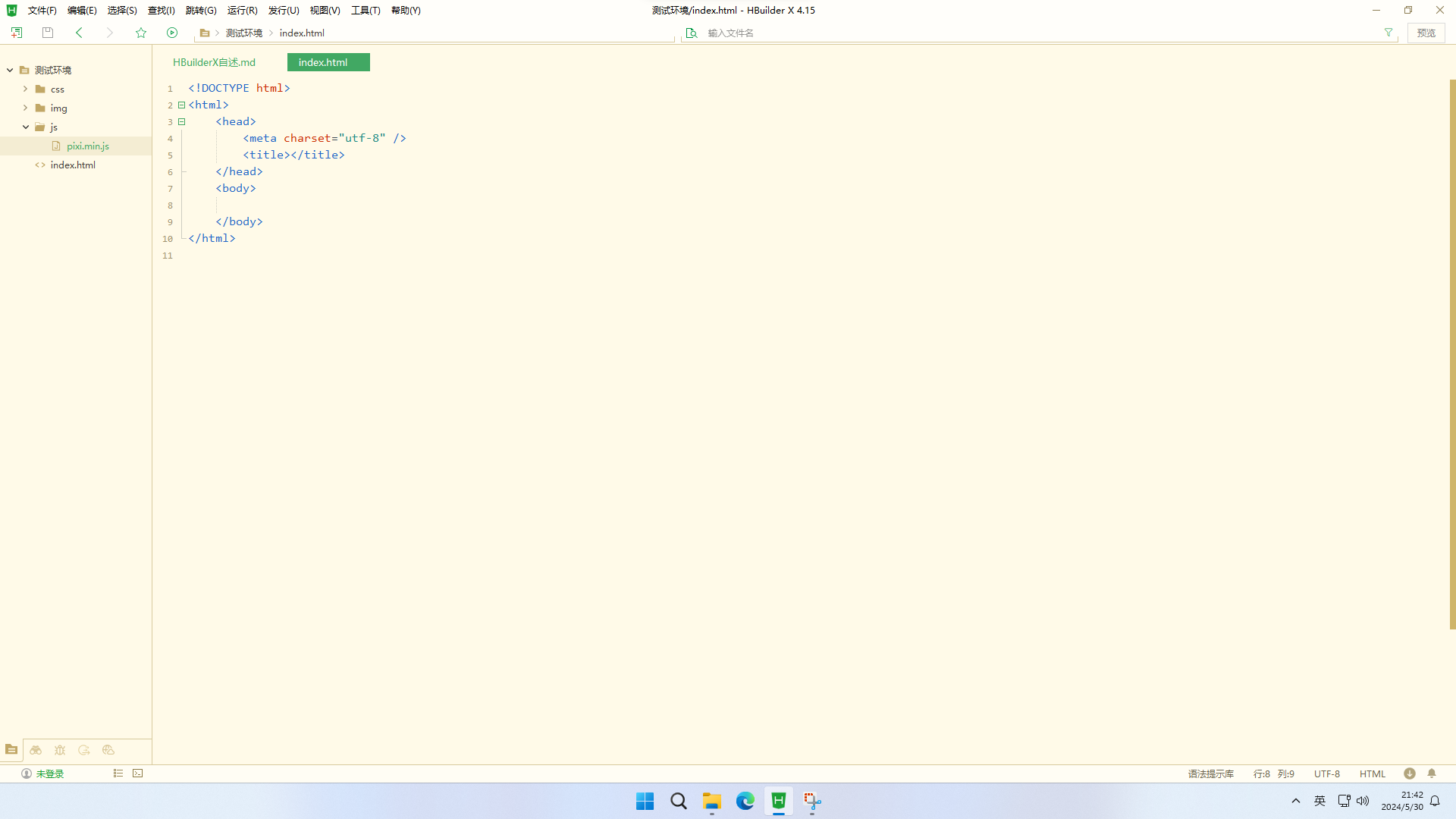Expand the css folder in project tree

click(x=25, y=89)
